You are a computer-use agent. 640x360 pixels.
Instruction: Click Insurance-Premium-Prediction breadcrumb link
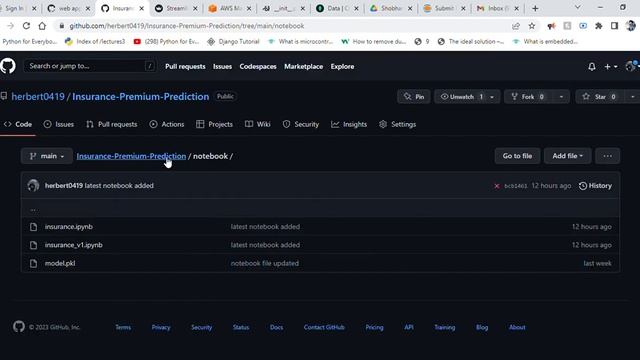131,156
